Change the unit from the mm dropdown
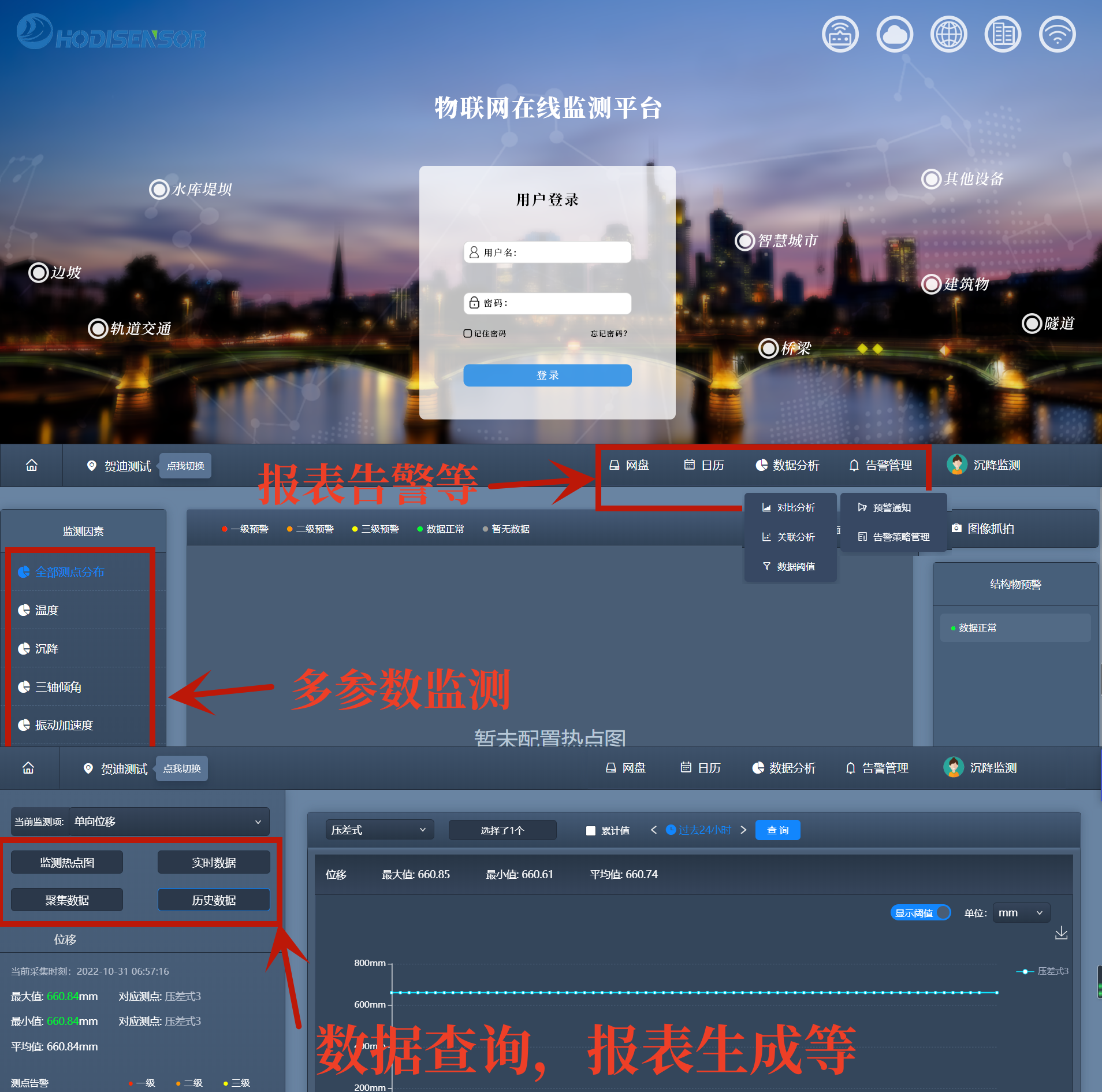Image resolution: width=1102 pixels, height=1092 pixels. pyautogui.click(x=1020, y=913)
